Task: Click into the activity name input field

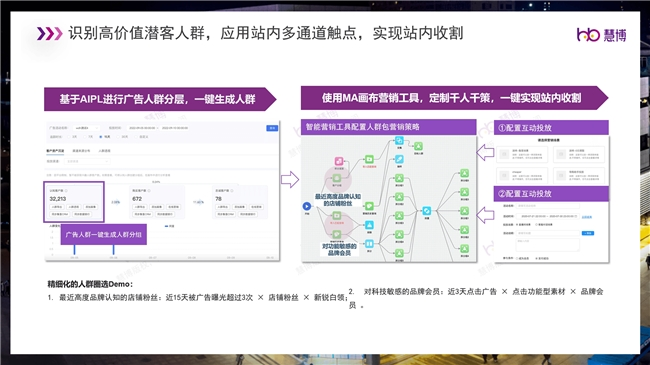Action: (548, 206)
